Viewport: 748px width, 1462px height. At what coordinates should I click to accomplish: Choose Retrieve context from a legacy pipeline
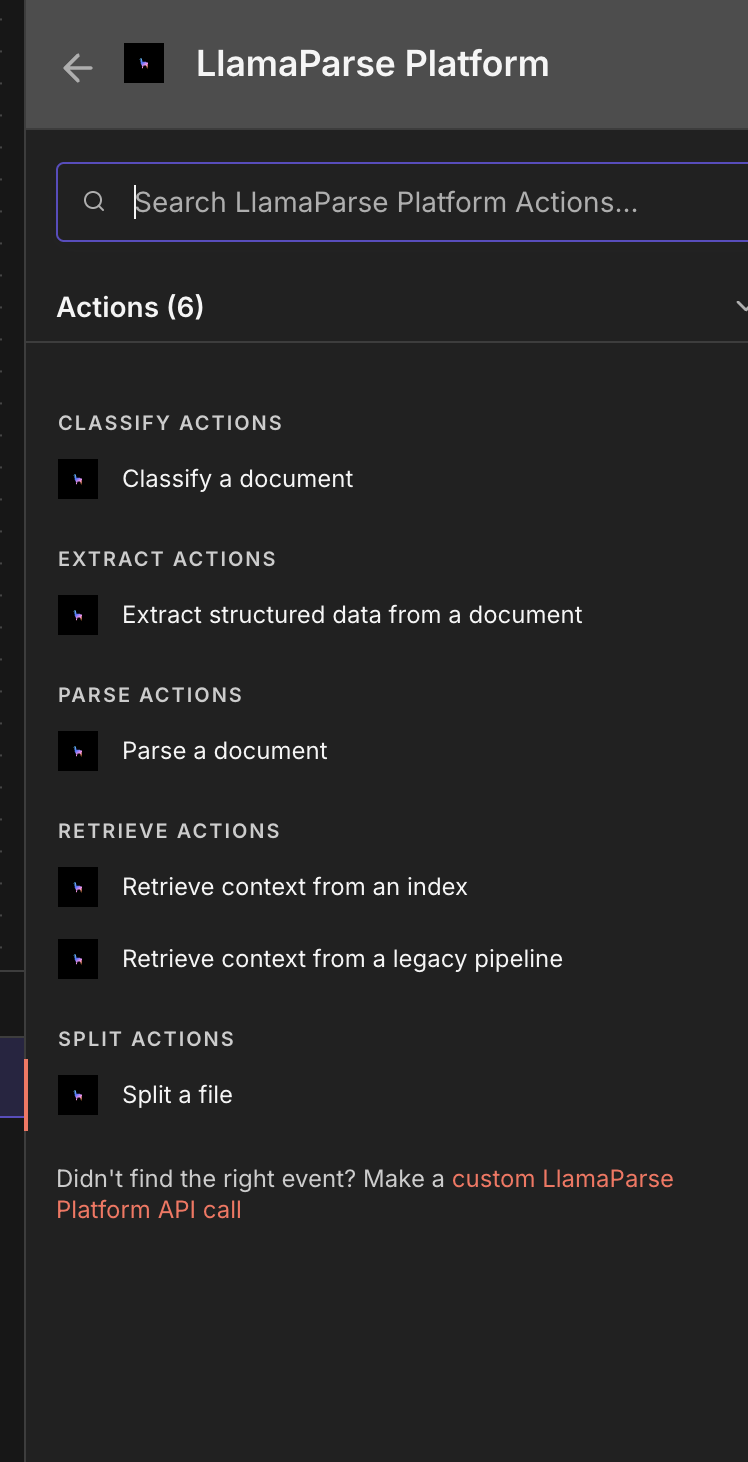(342, 959)
